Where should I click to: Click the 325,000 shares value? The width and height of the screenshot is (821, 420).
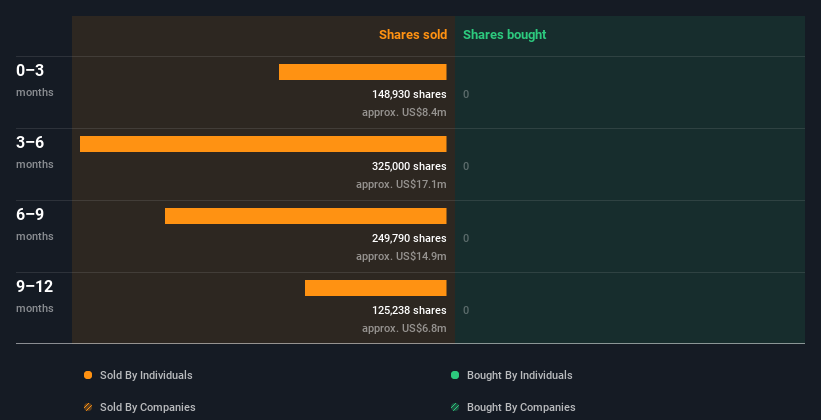(x=409, y=167)
